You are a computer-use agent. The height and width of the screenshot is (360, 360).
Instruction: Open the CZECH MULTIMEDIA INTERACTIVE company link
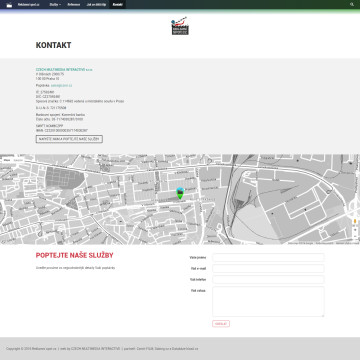click(x=64, y=70)
